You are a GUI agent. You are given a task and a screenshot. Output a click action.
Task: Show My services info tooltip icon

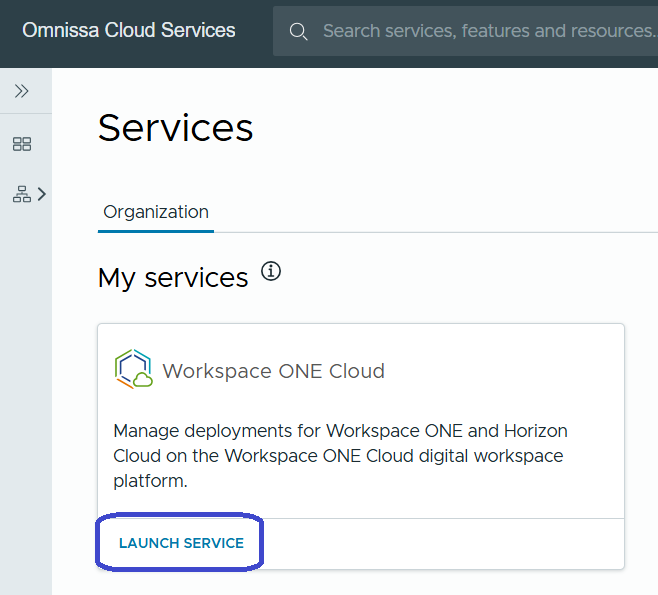click(271, 271)
